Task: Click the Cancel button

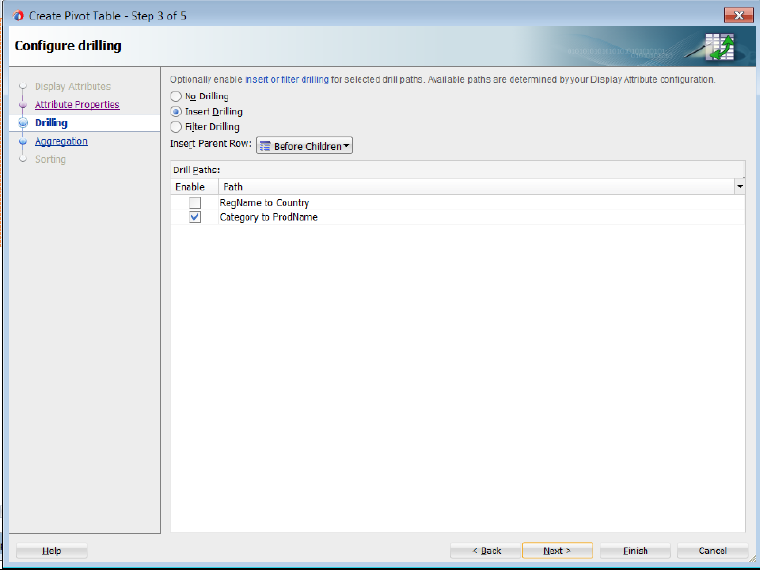Action: (712, 551)
